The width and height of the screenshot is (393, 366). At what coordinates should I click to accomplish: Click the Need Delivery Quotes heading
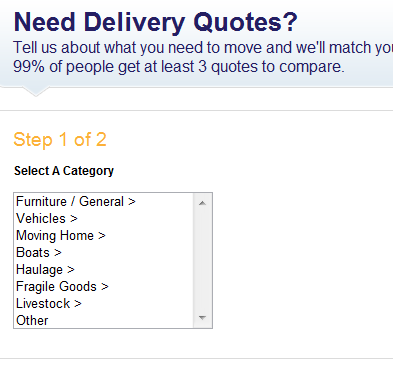(155, 23)
